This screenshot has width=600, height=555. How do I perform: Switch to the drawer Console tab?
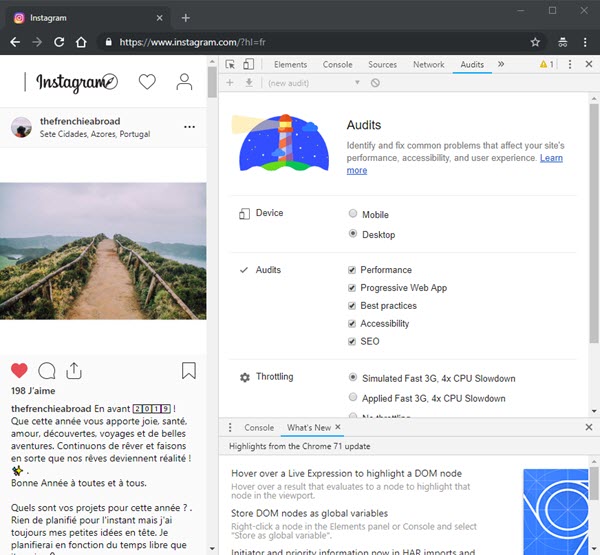tap(259, 428)
